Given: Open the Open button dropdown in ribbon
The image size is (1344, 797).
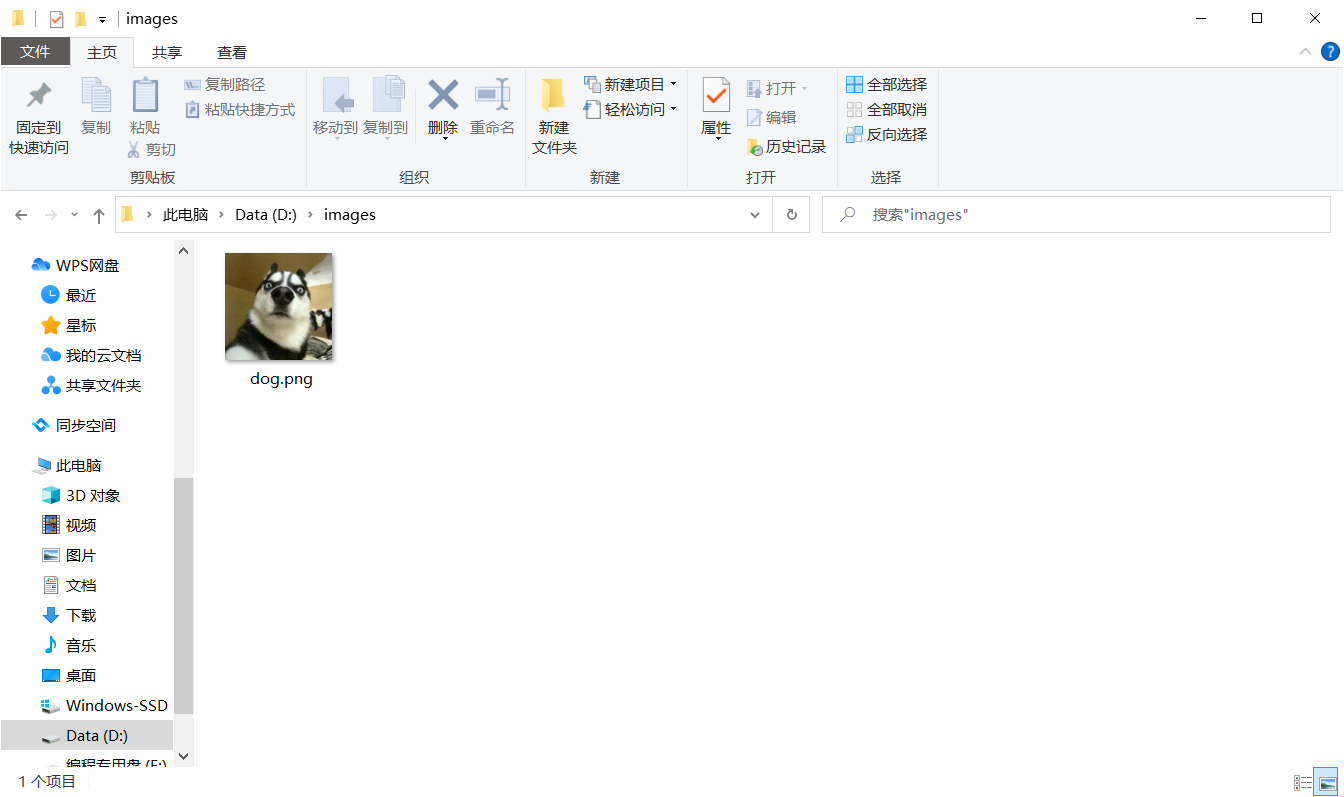Looking at the screenshot, I should (804, 89).
